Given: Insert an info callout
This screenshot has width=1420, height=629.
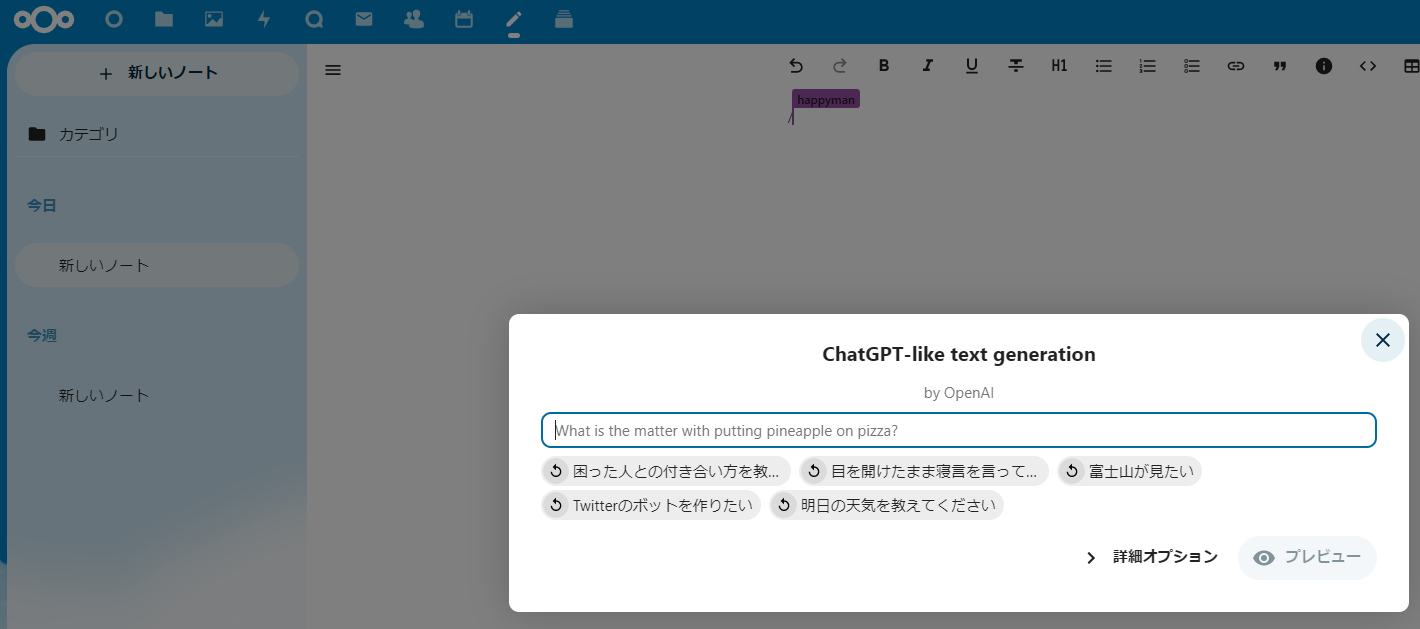Looking at the screenshot, I should pyautogui.click(x=1324, y=66).
